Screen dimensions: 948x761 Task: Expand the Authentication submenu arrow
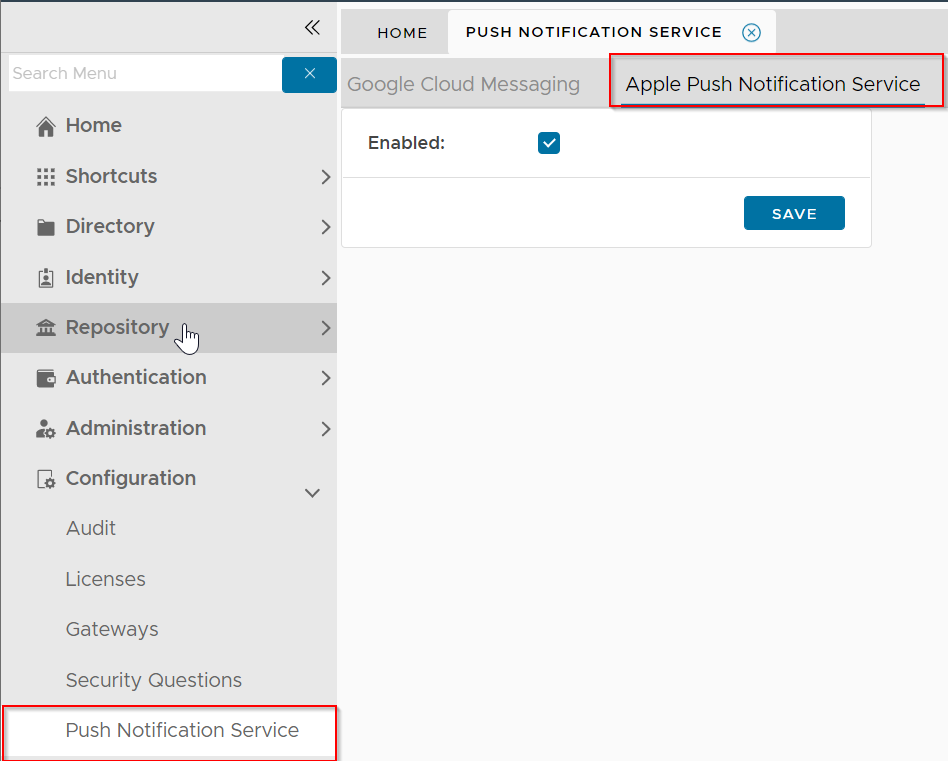(325, 378)
